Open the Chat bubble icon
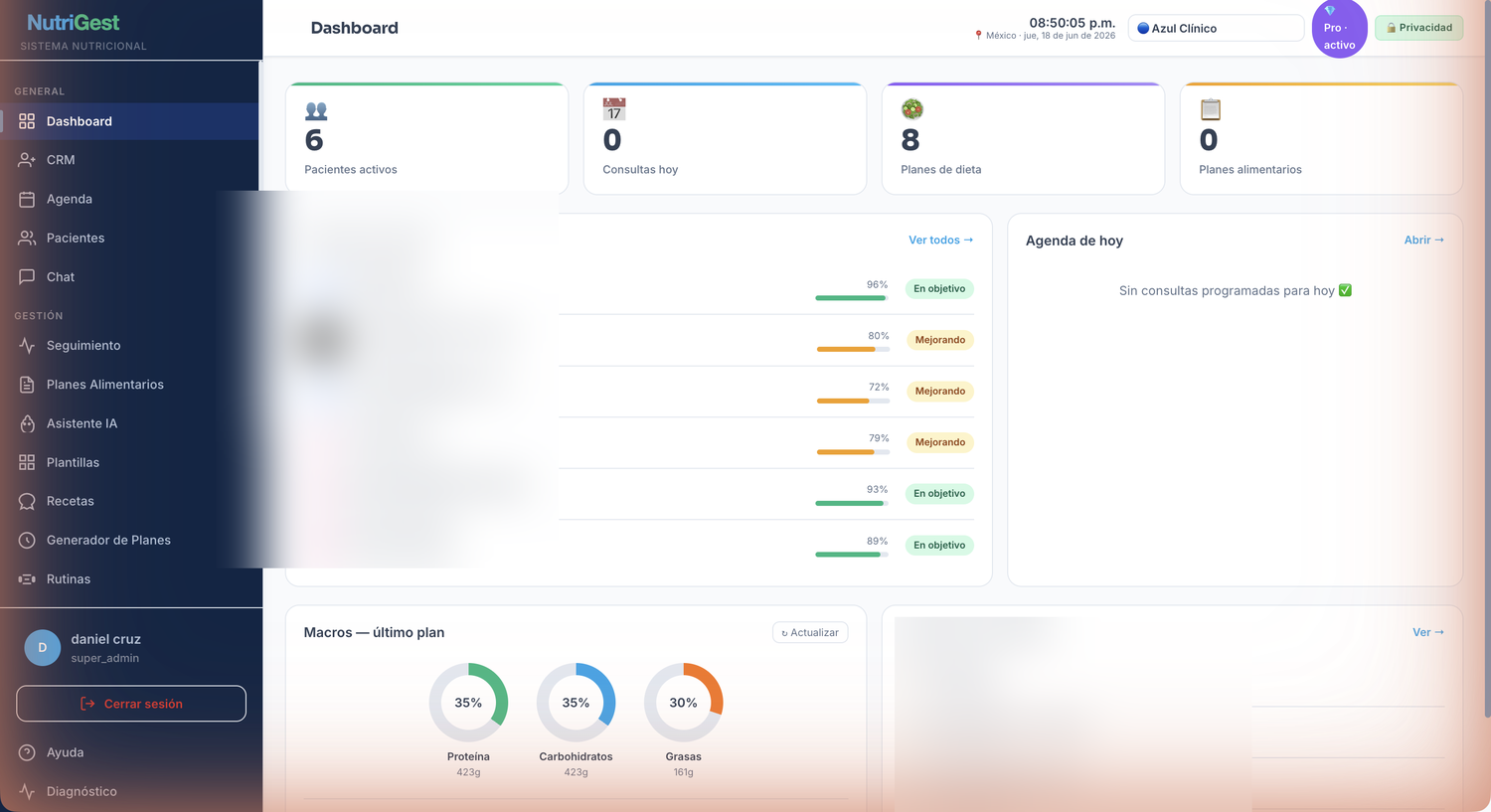The width and height of the screenshot is (1491, 812). pyautogui.click(x=27, y=277)
